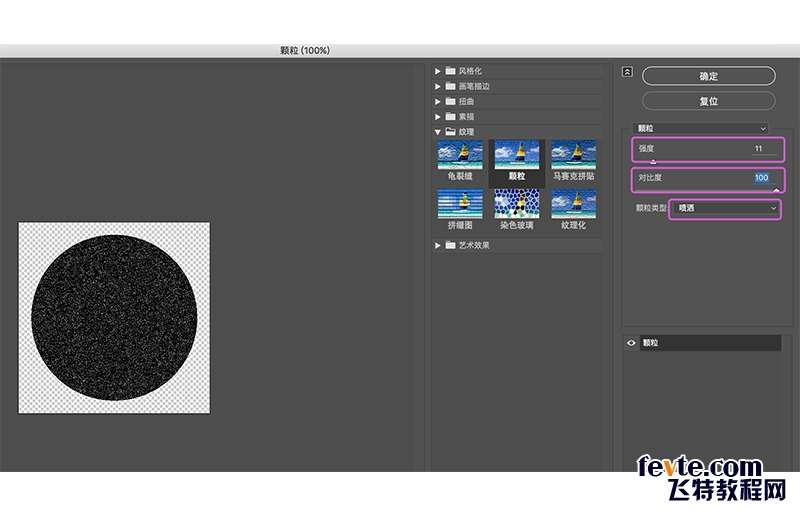Viewport: 800px width, 515px height.
Task: Expand the 艺术效果 artistic folder
Action: (x=437, y=246)
